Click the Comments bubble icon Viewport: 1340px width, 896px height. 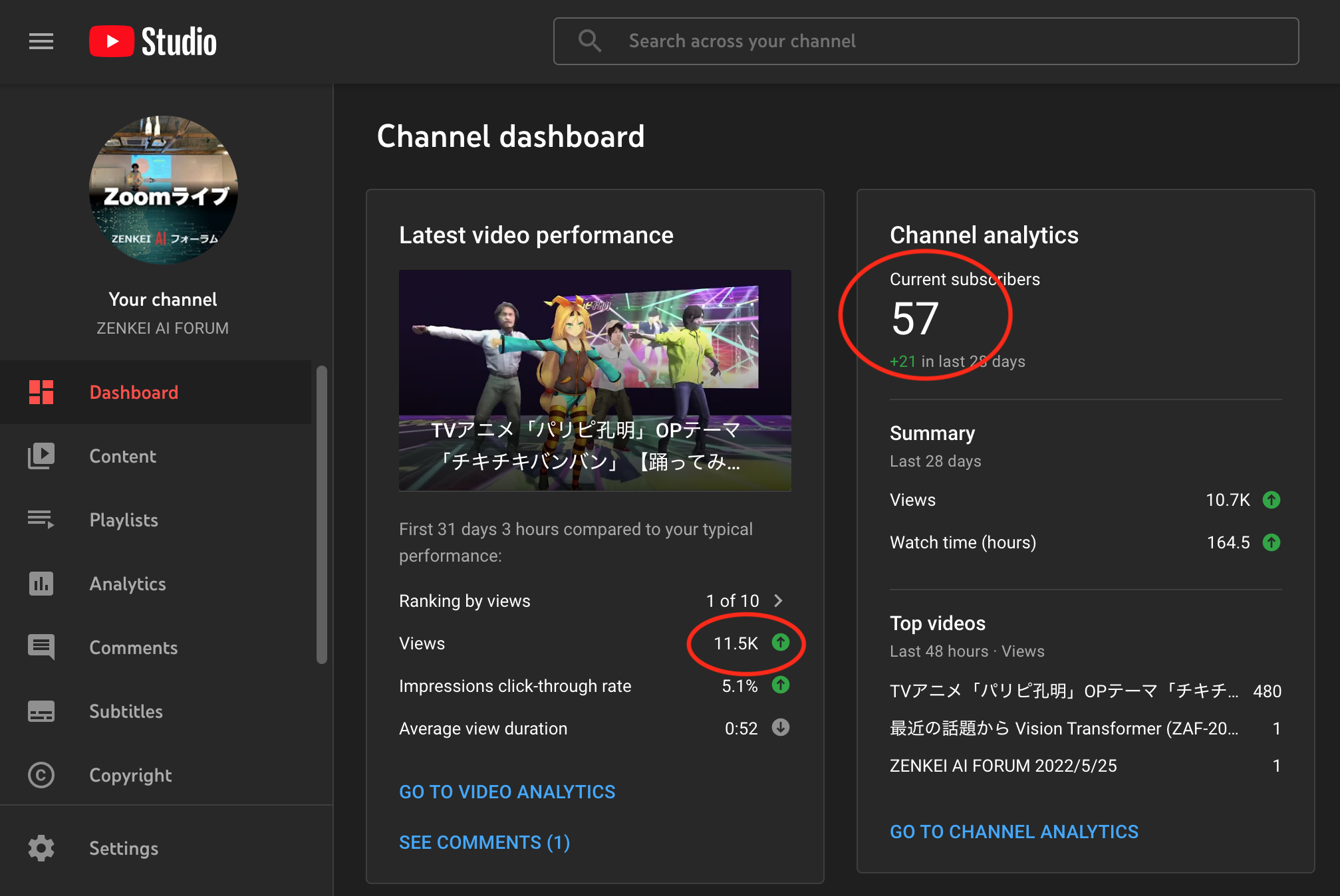tap(41, 647)
